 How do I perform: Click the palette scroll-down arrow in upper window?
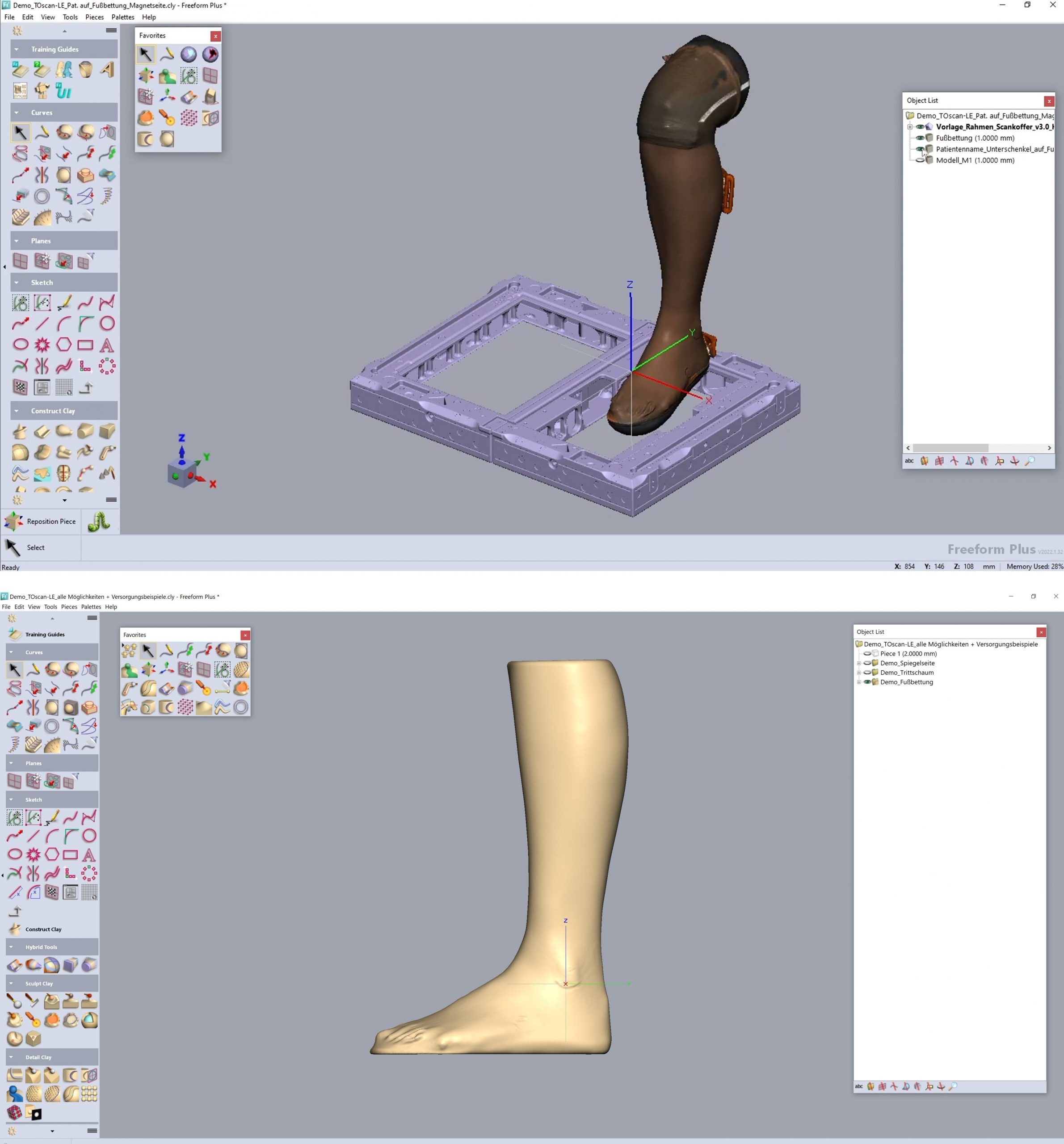(64, 500)
